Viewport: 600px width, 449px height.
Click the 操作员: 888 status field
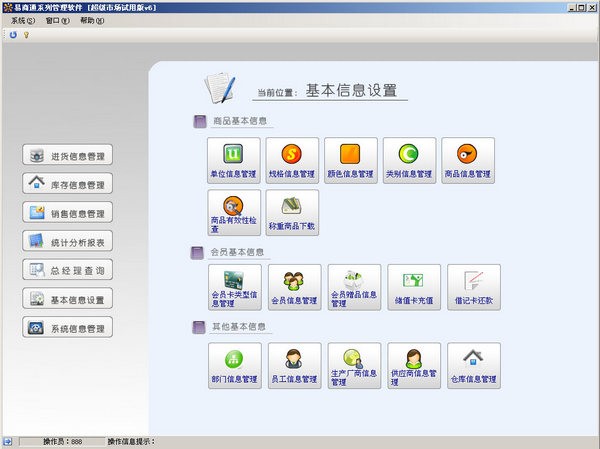click(62, 441)
